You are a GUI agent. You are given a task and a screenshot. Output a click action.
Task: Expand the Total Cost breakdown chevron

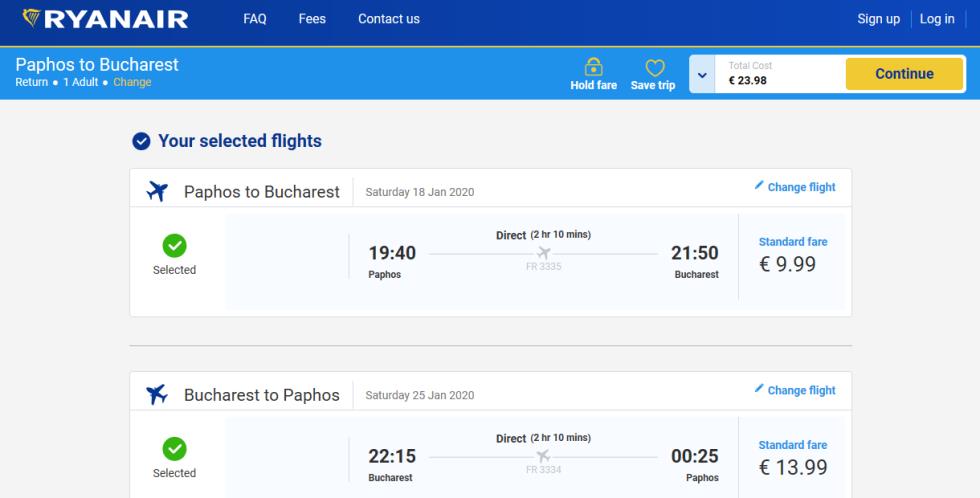702,74
